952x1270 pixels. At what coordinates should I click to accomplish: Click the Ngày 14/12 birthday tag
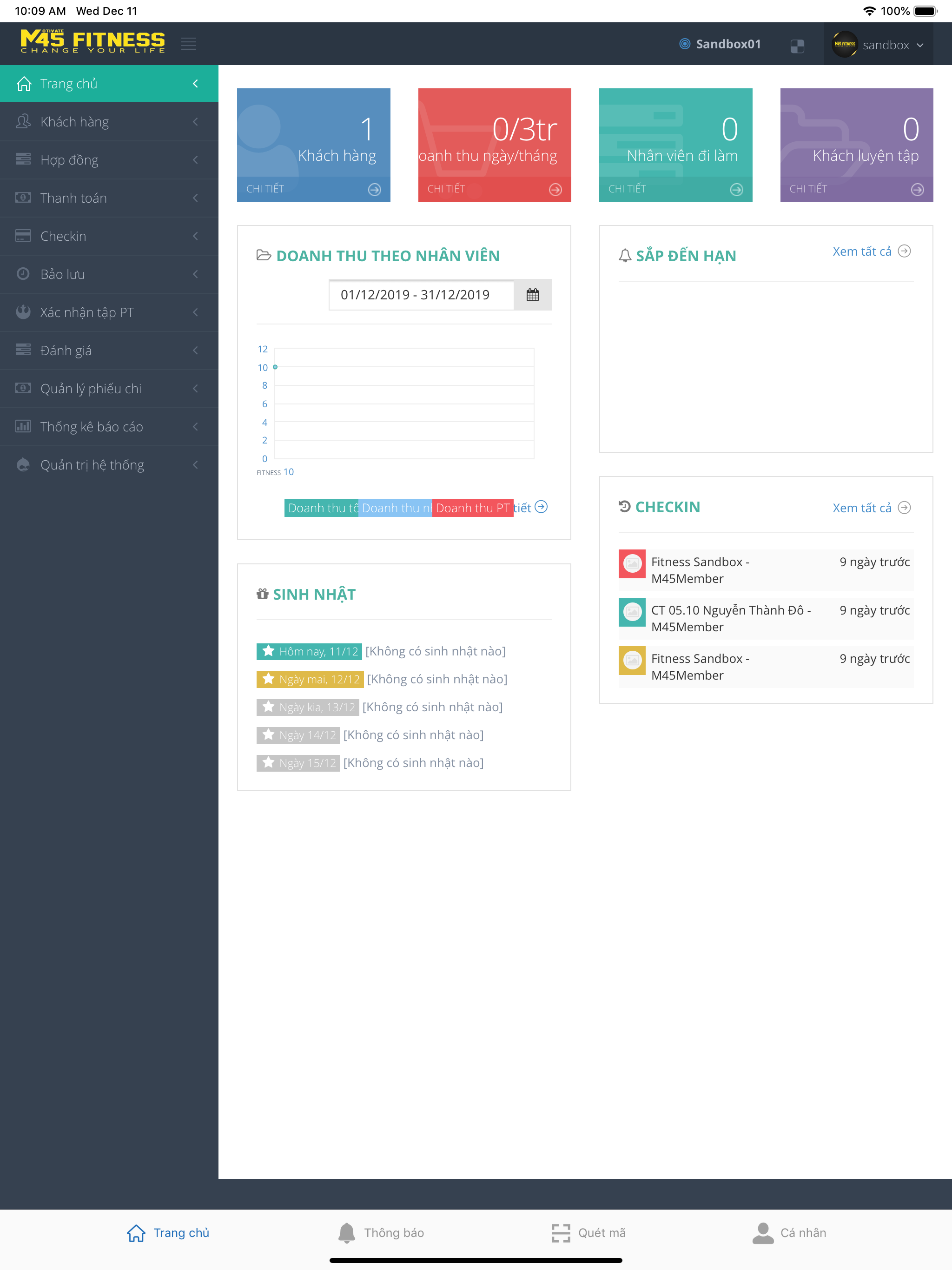click(298, 735)
